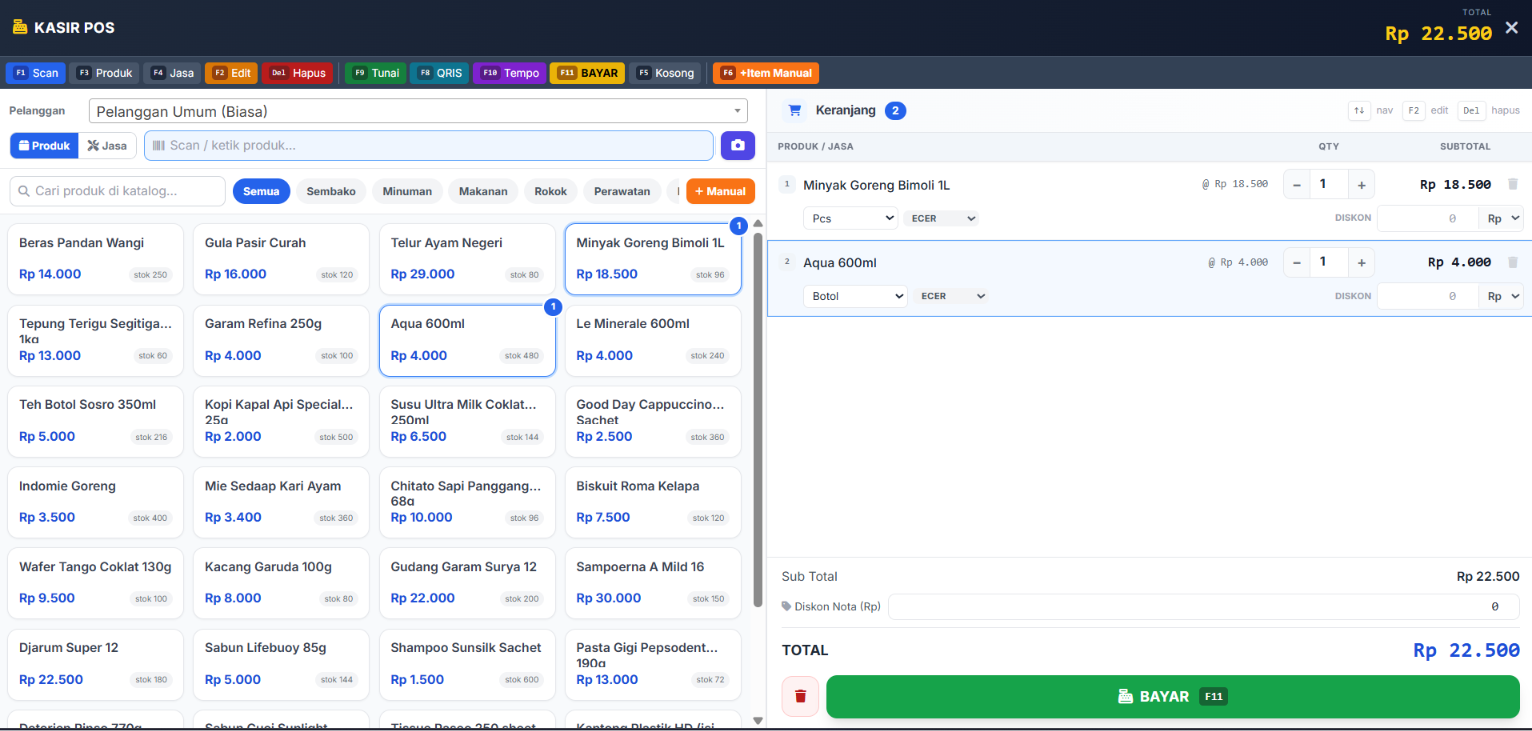Click Aqua row Diskon value field
The width and height of the screenshot is (1532, 731).
(1428, 296)
